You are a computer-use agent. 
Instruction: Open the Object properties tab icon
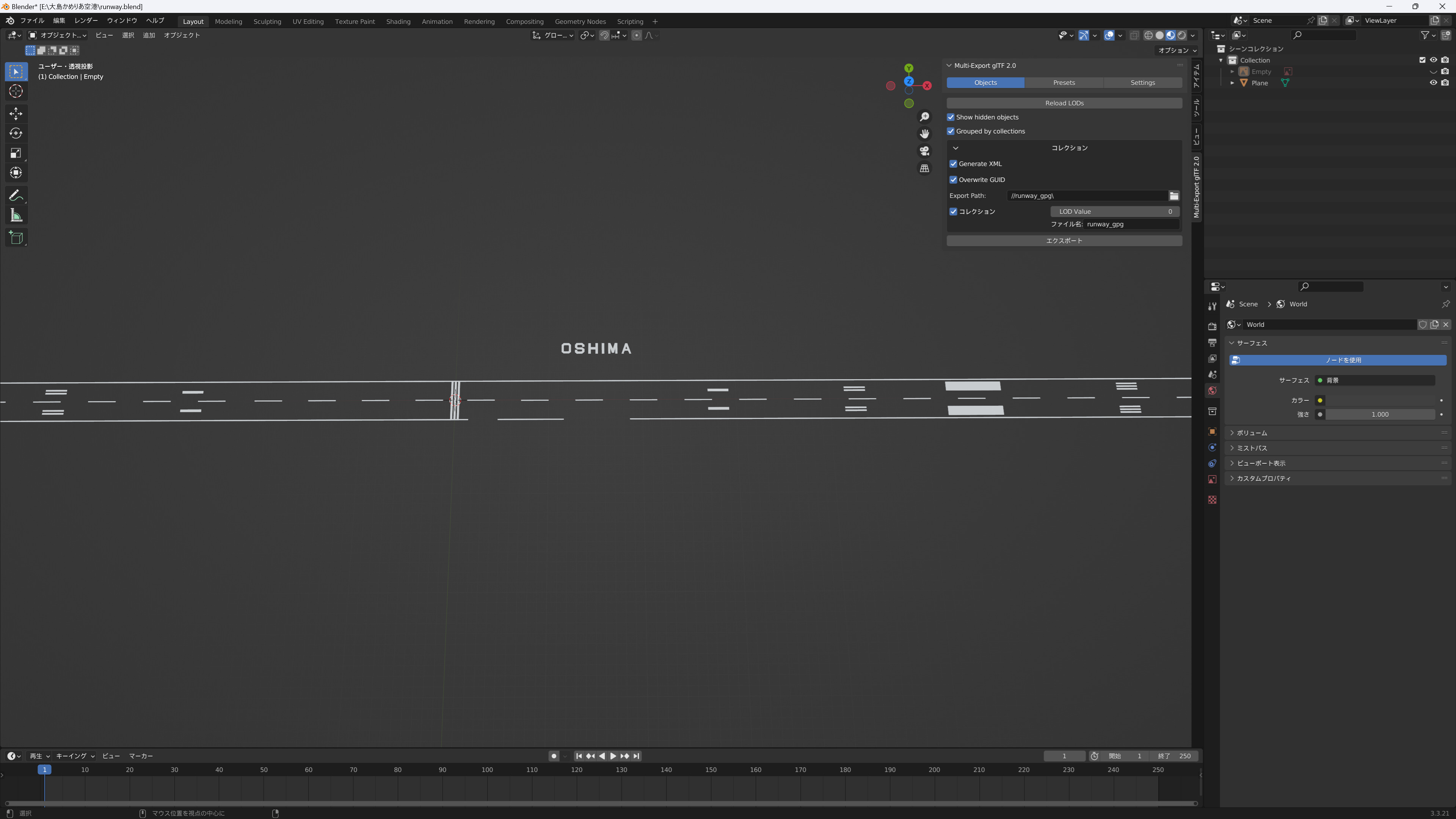[1212, 431]
